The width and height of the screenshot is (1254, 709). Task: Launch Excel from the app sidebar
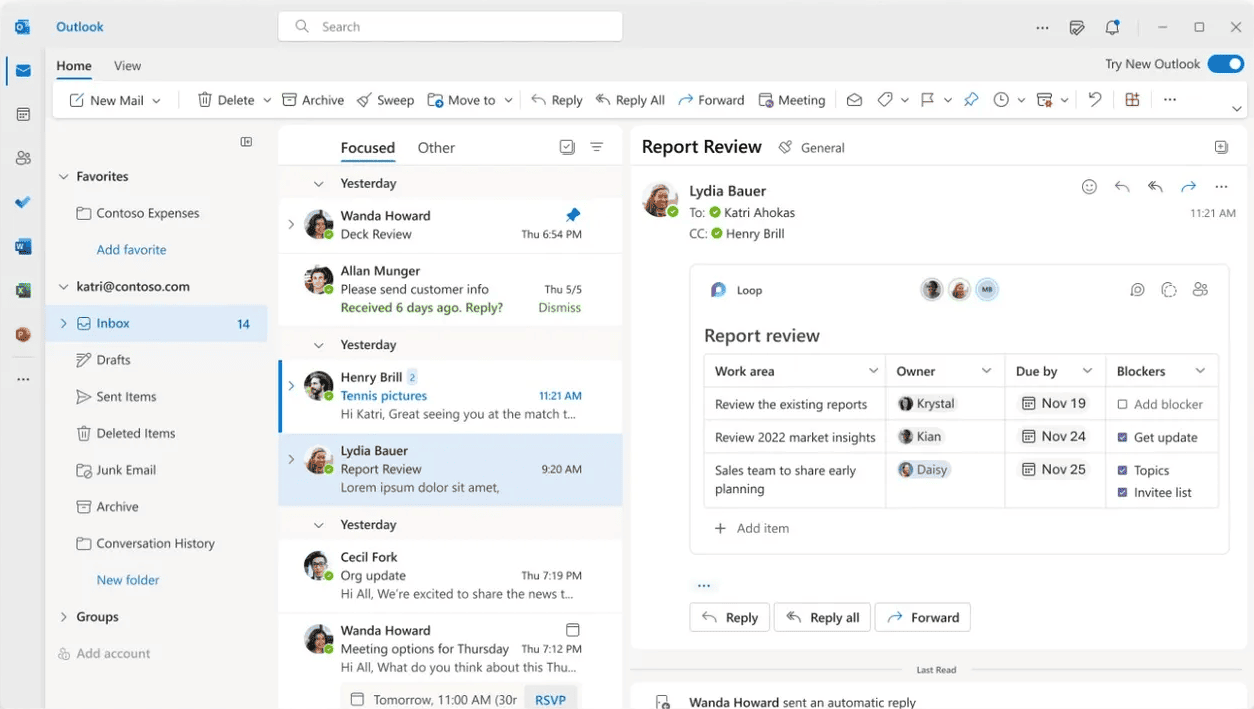(22, 290)
